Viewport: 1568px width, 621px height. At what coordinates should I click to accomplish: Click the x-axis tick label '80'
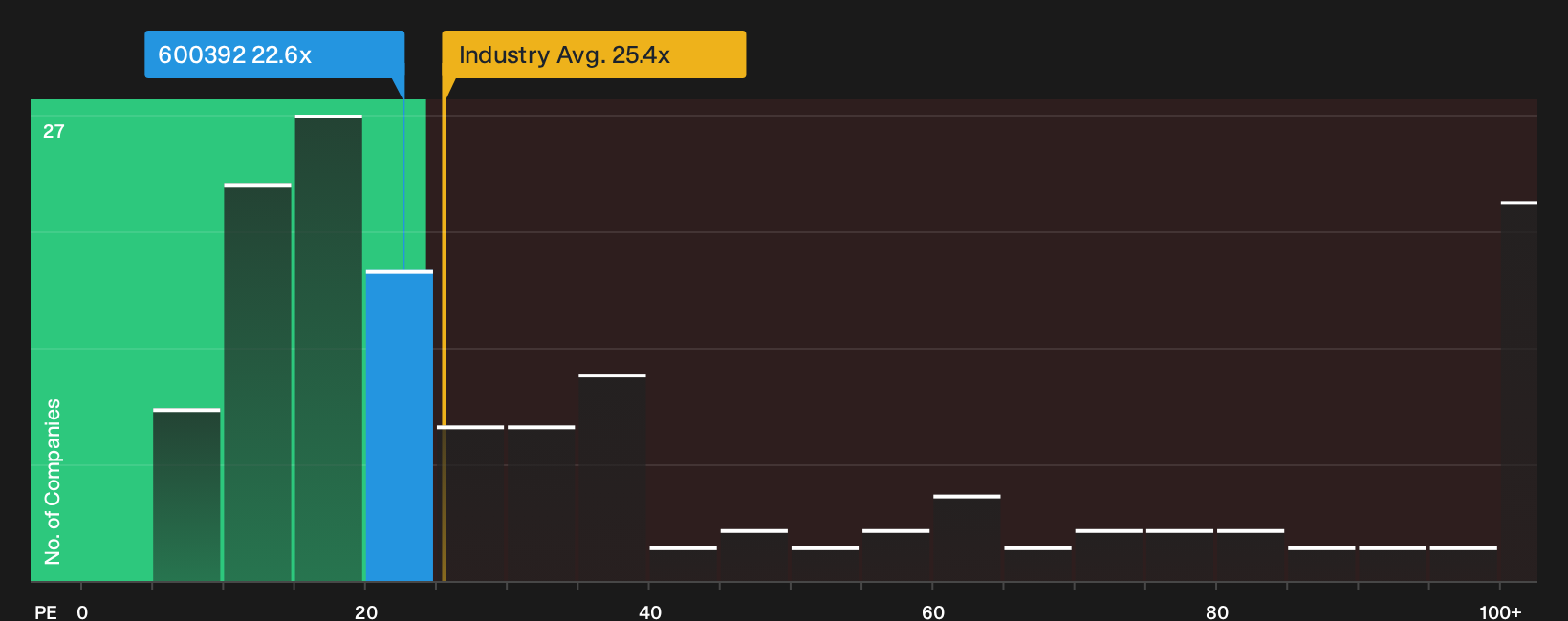pos(1217,612)
